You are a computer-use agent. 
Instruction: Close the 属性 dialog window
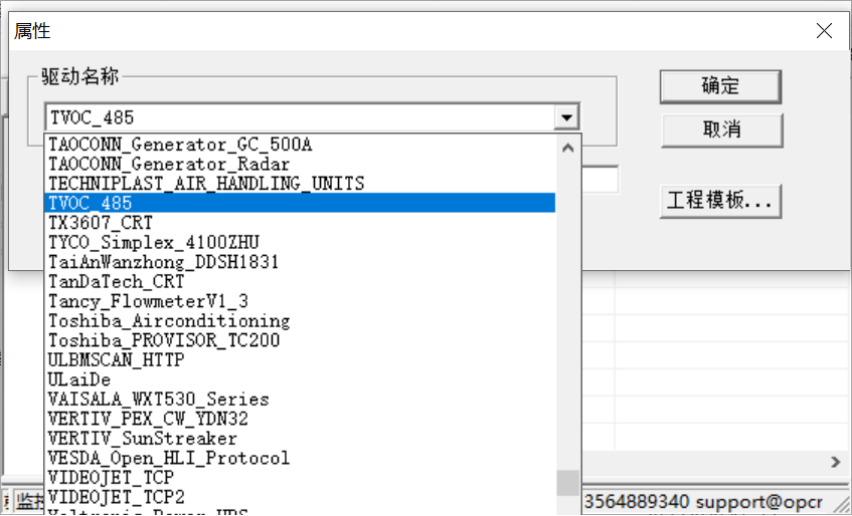tap(824, 30)
